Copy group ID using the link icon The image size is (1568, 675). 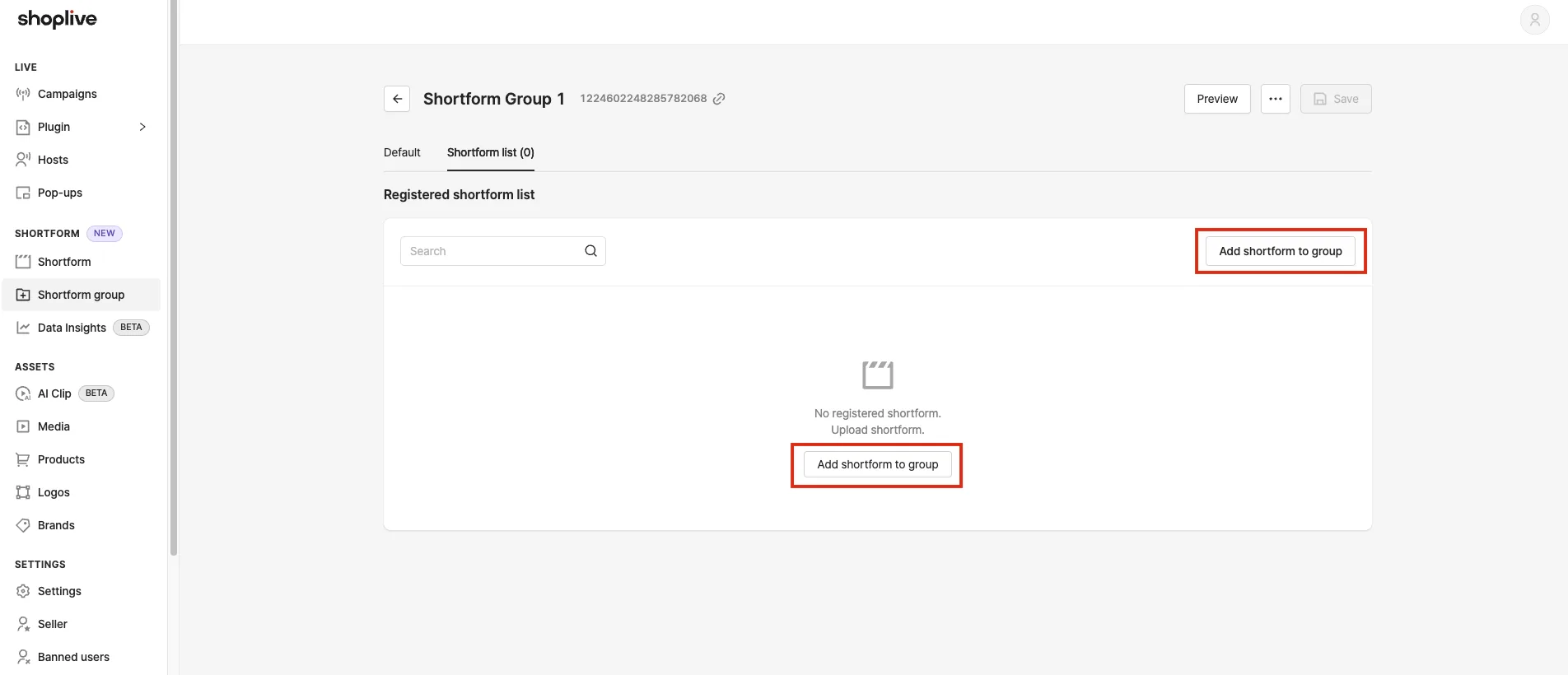(719, 99)
